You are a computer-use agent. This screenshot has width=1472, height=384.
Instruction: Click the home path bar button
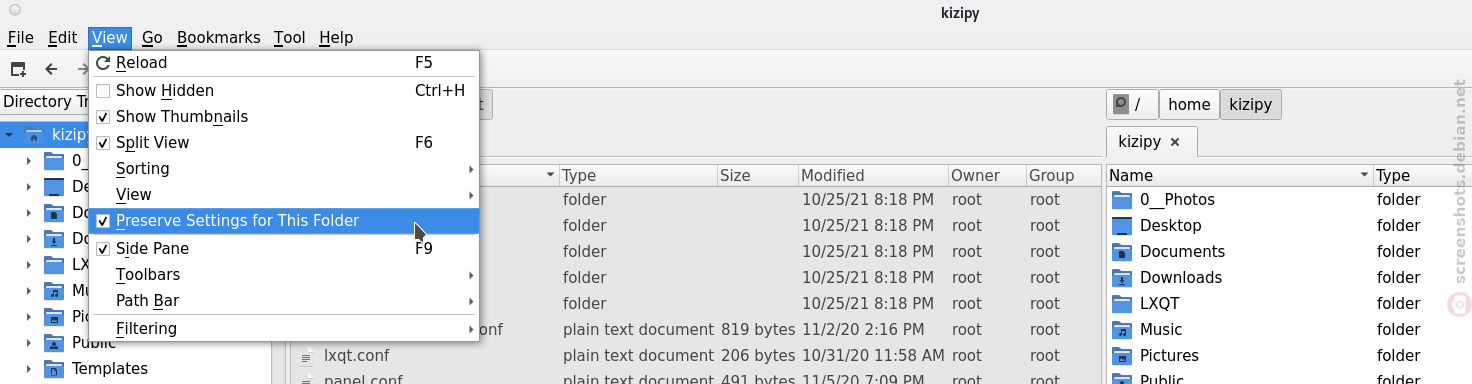1189,104
